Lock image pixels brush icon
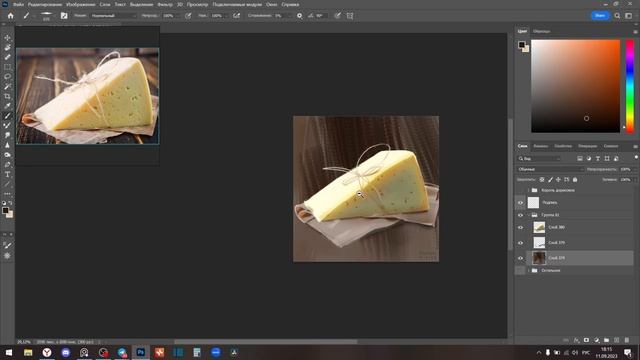 pos(550,180)
